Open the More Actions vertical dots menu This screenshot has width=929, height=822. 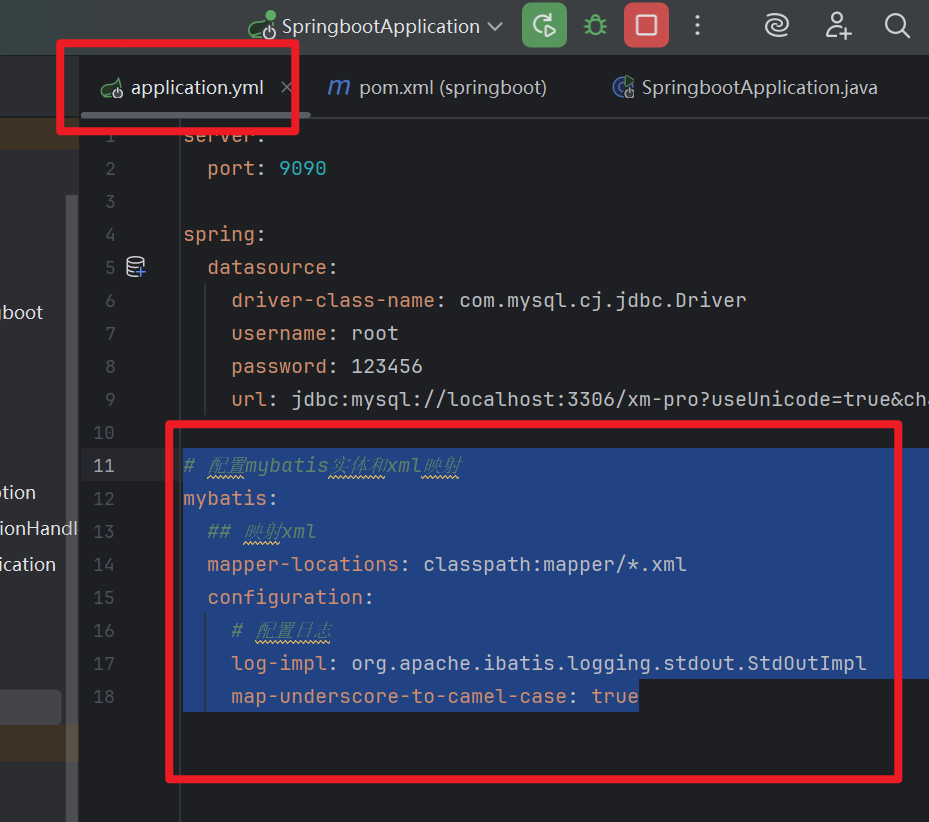tap(697, 25)
